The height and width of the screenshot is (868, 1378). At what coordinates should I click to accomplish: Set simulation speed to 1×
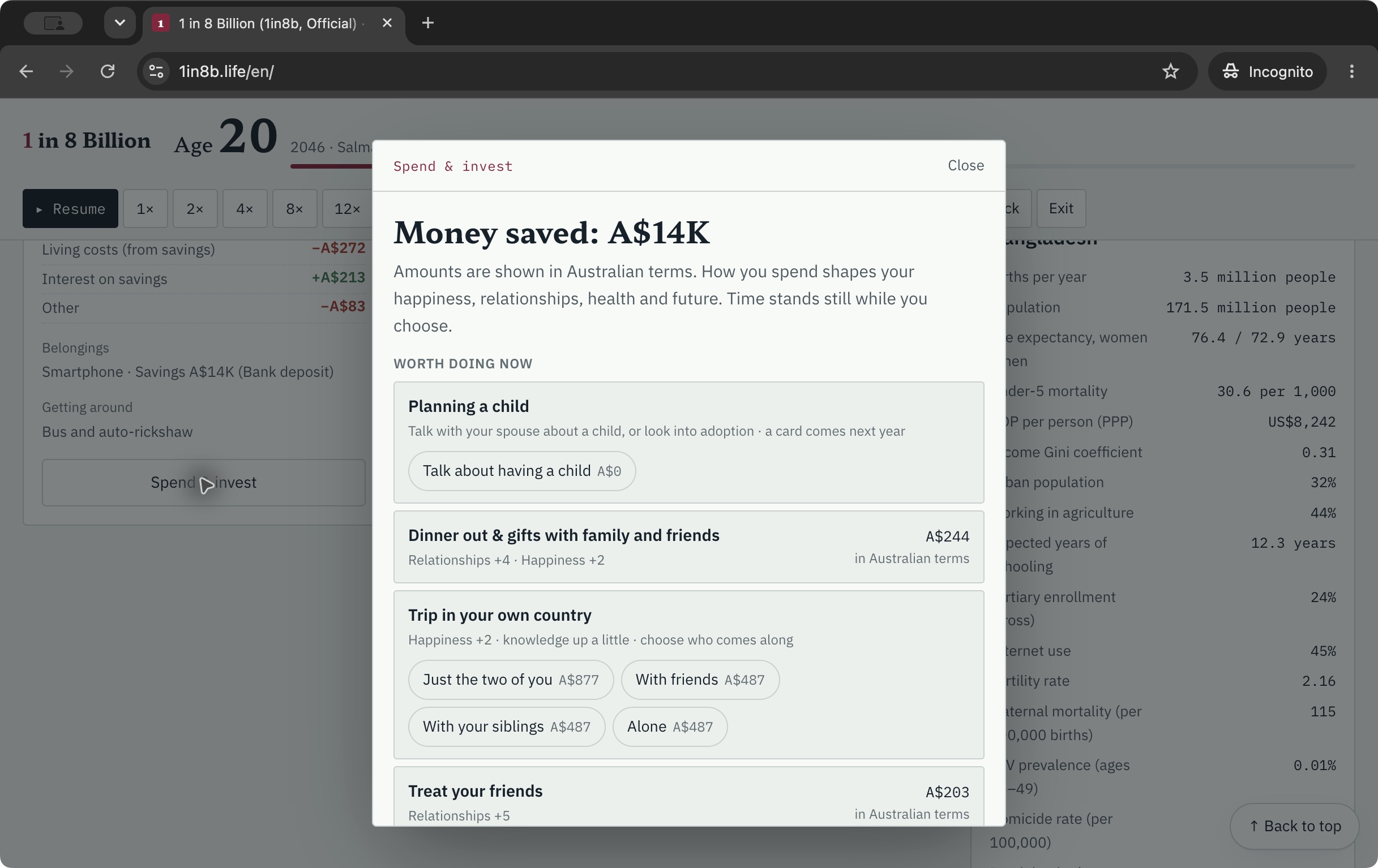pos(145,209)
